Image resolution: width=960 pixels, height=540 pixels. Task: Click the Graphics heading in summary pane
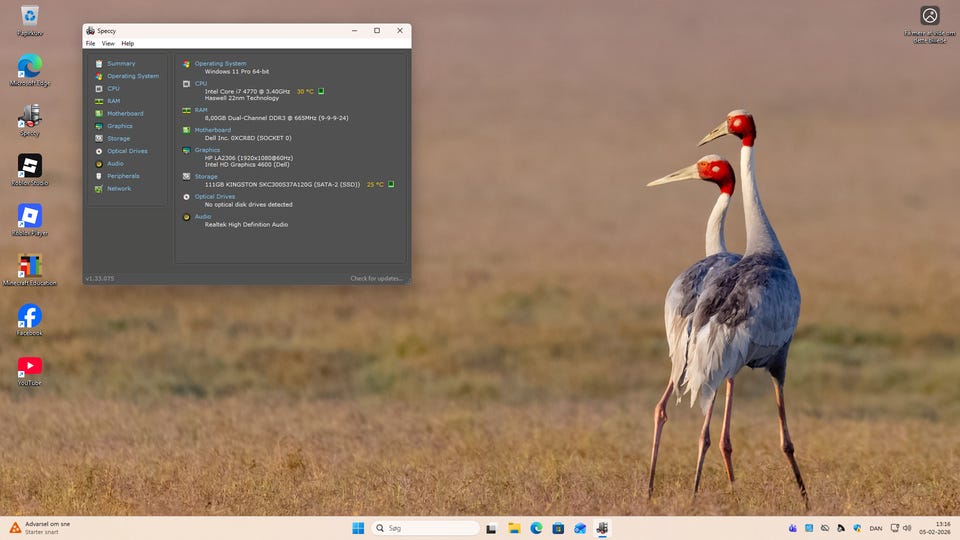point(207,150)
